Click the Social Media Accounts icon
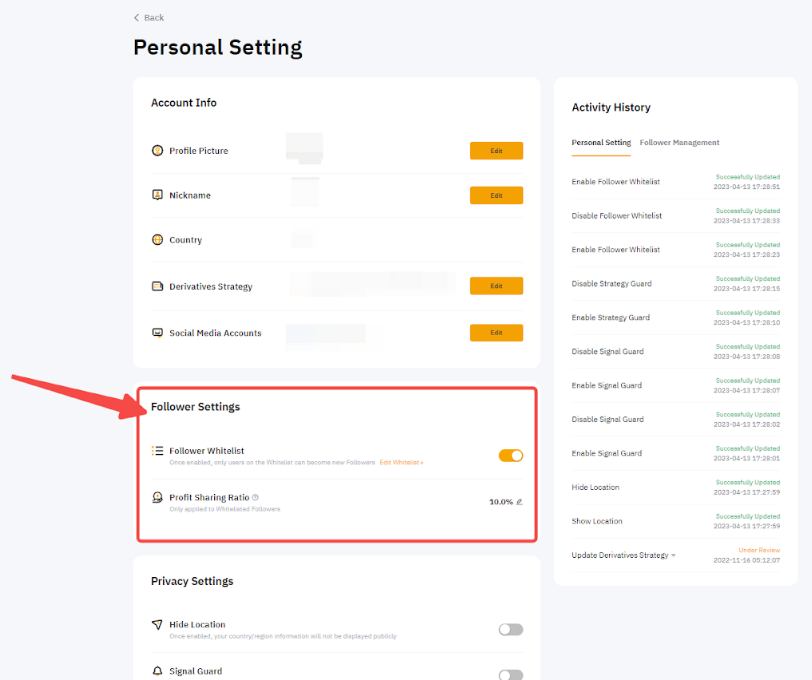This screenshot has width=812, height=680. pyautogui.click(x=157, y=333)
